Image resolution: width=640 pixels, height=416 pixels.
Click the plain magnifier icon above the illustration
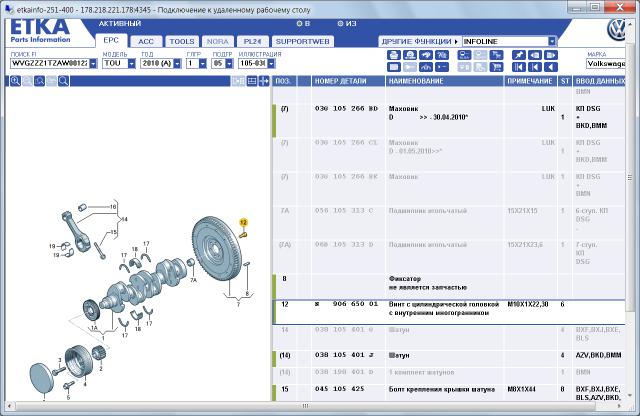pyautogui.click(x=63, y=81)
